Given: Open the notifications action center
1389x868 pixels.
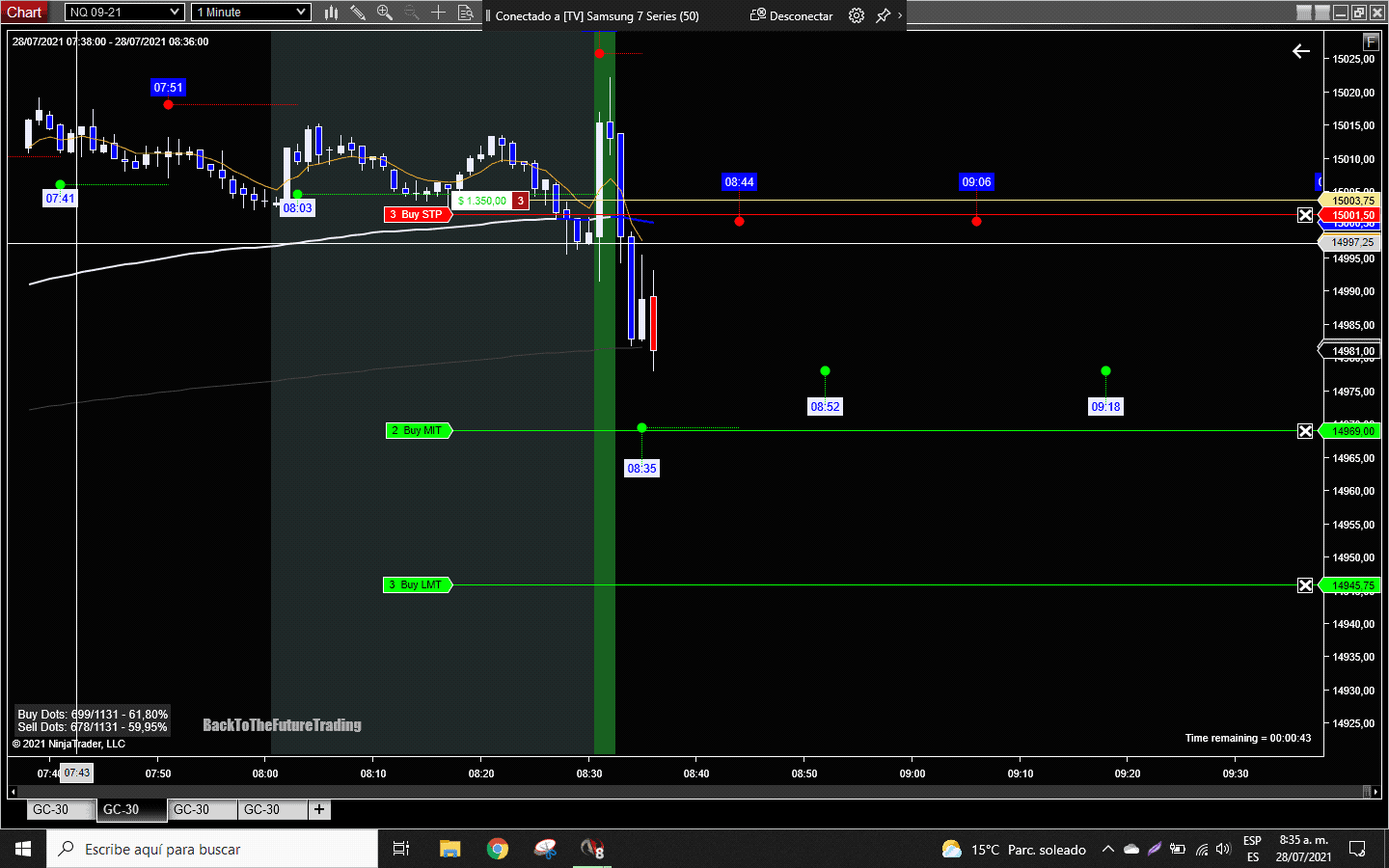Looking at the screenshot, I should tap(1357, 849).
